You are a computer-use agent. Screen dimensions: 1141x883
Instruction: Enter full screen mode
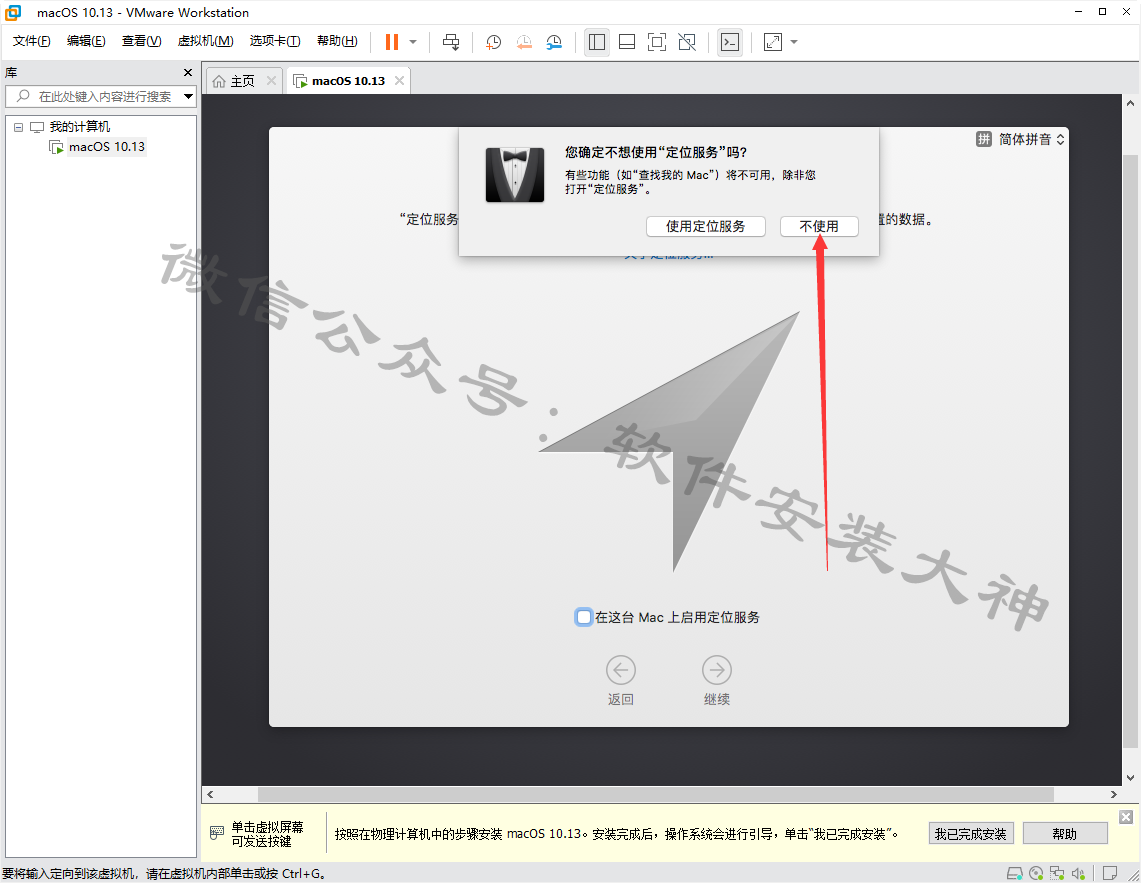tap(656, 42)
